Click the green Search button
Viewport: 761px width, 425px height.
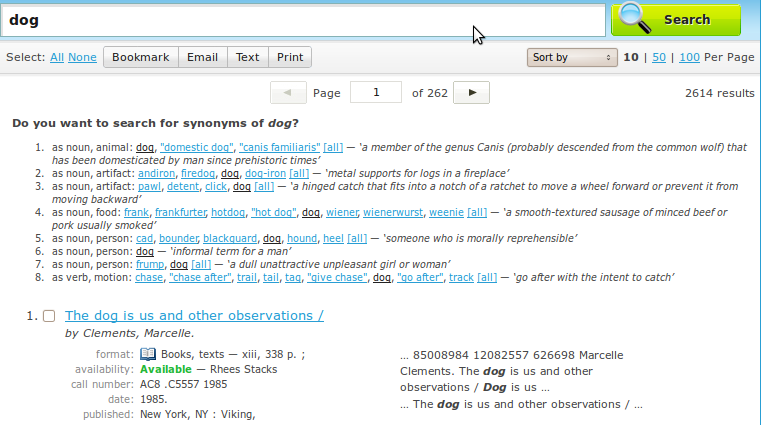tap(676, 20)
